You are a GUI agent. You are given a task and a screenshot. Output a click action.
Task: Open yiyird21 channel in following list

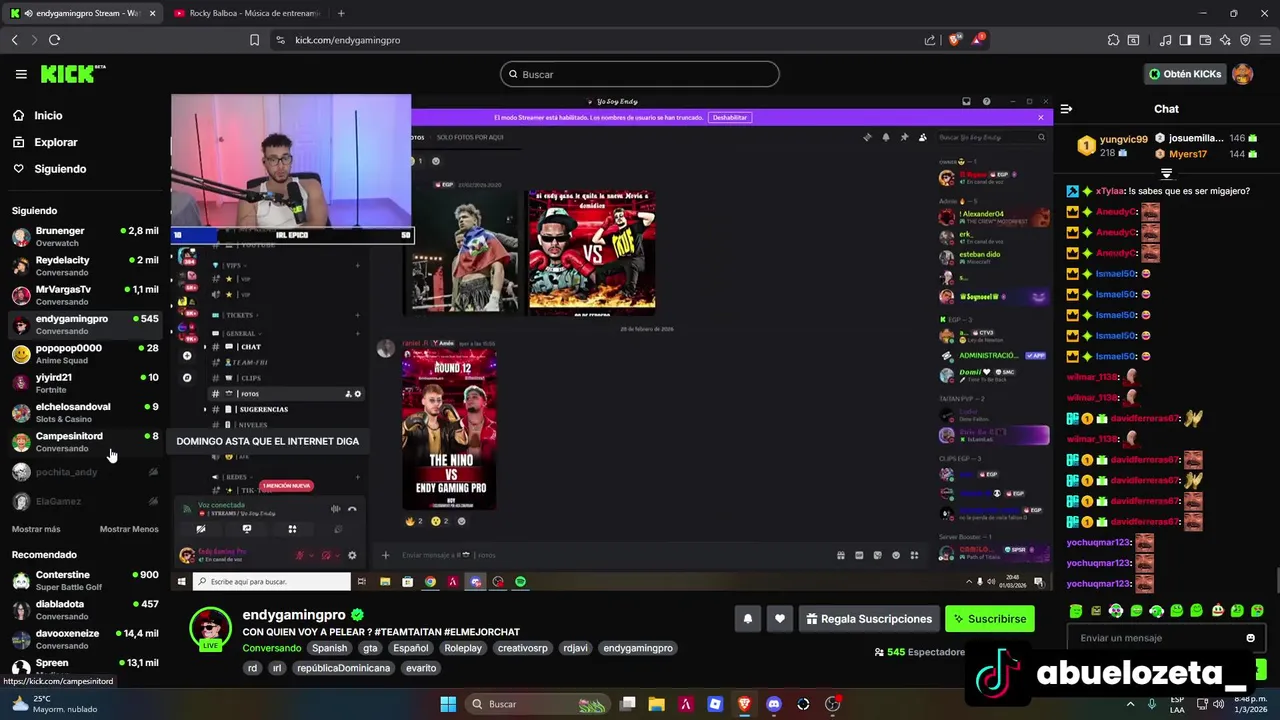coord(85,383)
